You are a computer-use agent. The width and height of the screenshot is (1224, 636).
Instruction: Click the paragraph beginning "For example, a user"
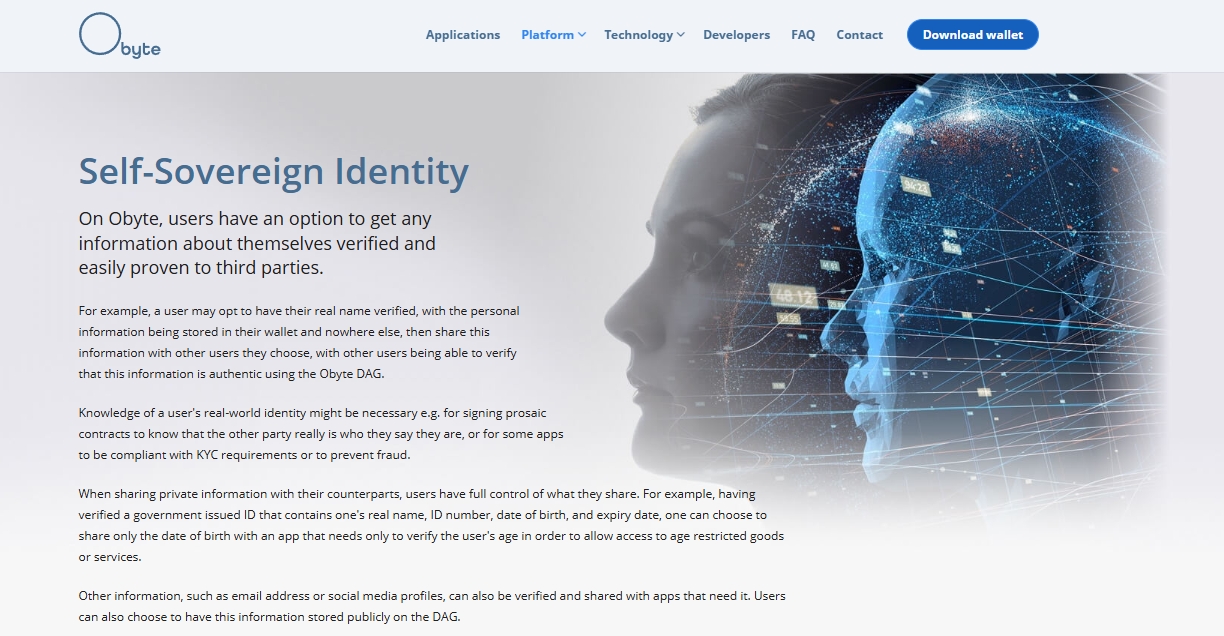299,342
